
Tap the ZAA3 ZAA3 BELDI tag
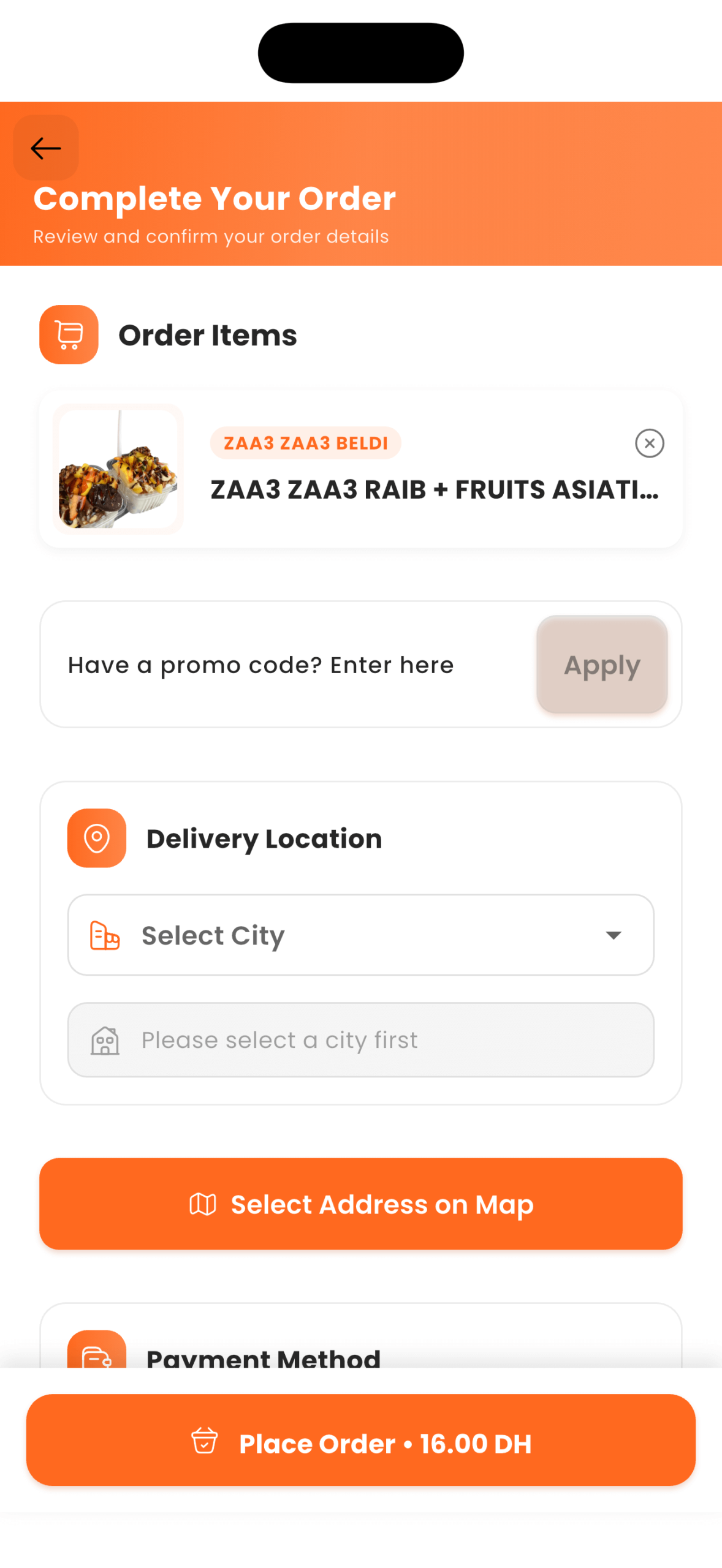point(305,442)
